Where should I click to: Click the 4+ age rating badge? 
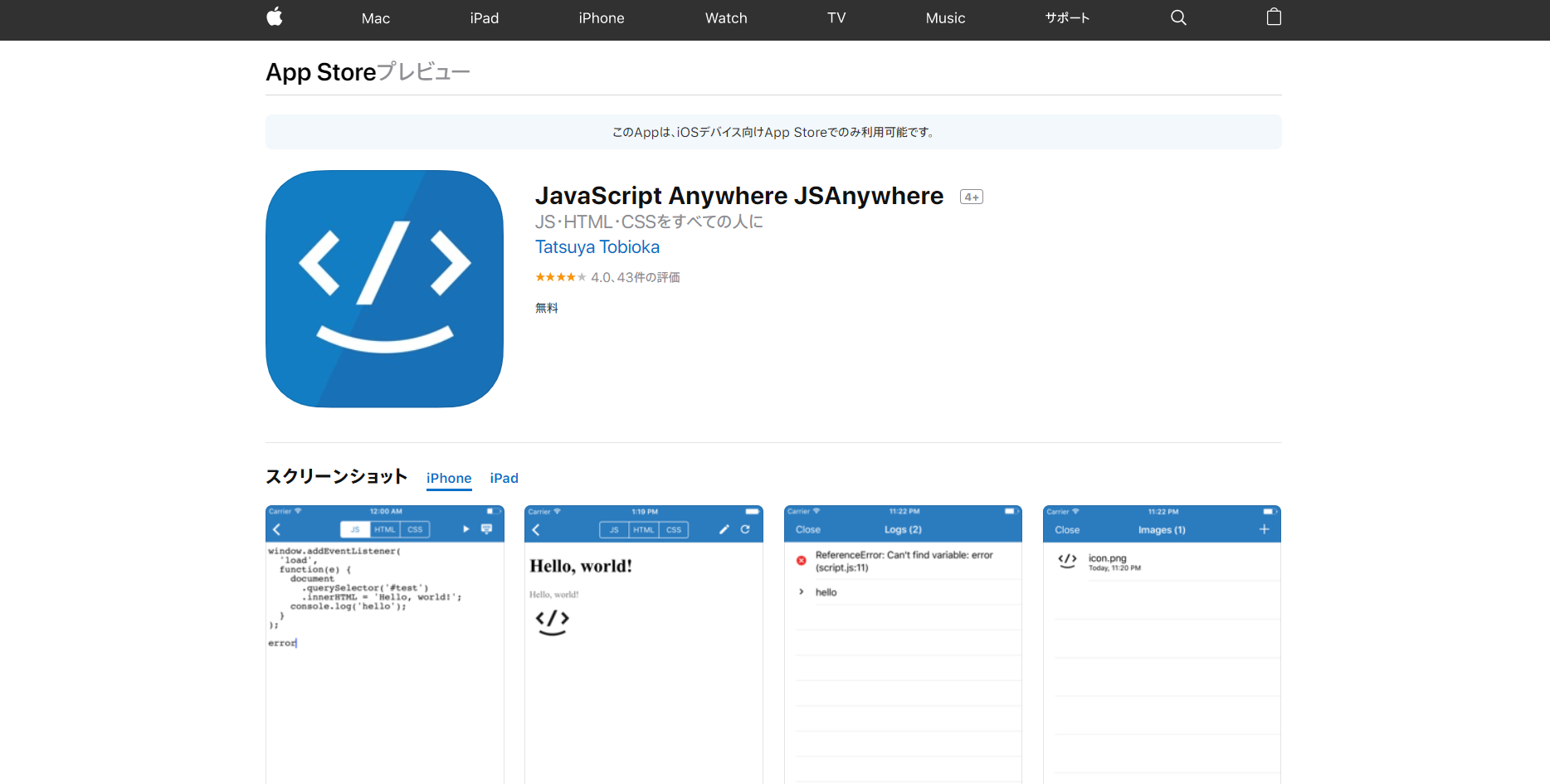(x=971, y=197)
